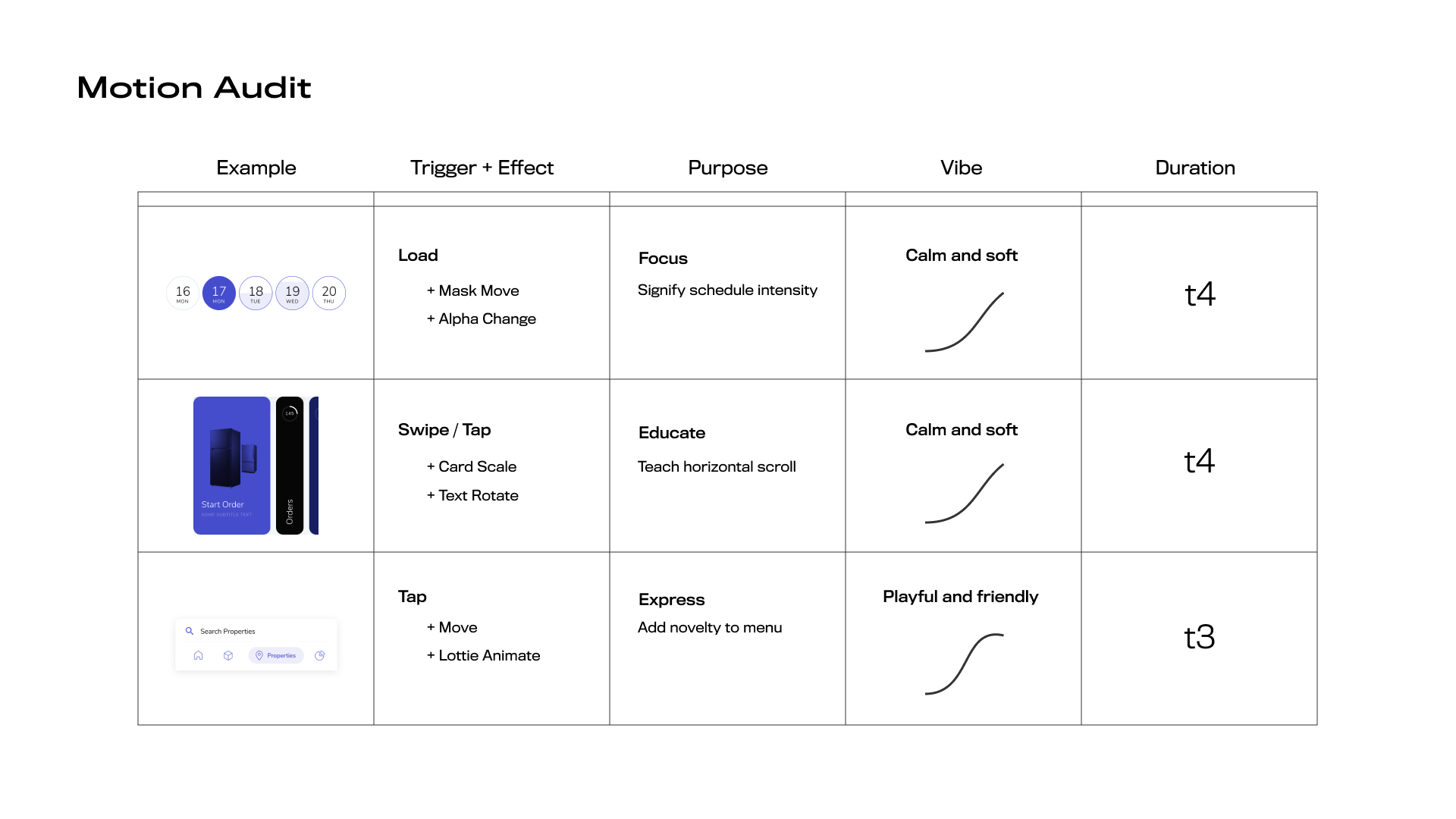The height and width of the screenshot is (819, 1456).
Task: Select the Focus purpose cell
Action: tap(728, 291)
